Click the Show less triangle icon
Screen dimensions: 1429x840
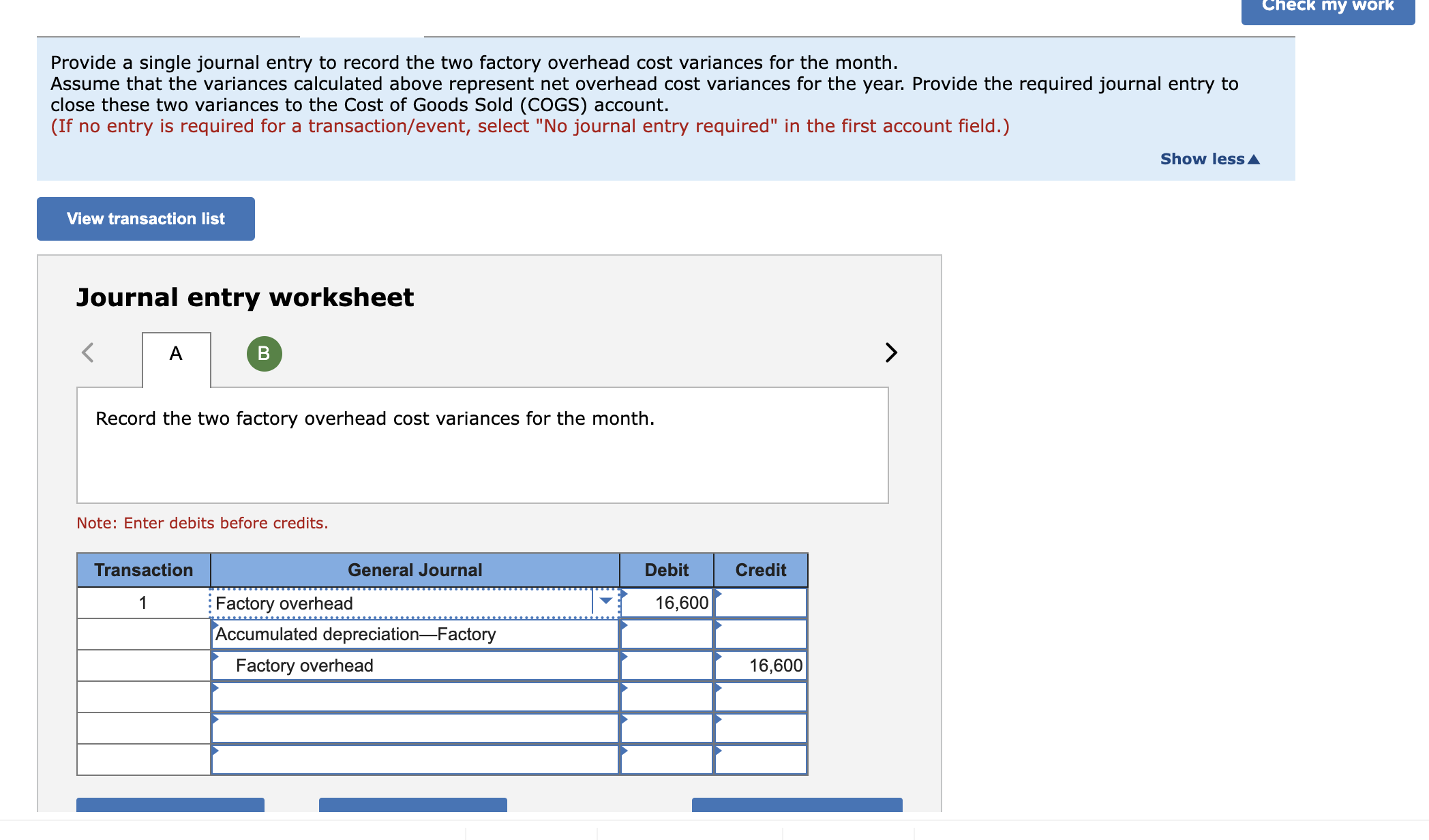1254,159
